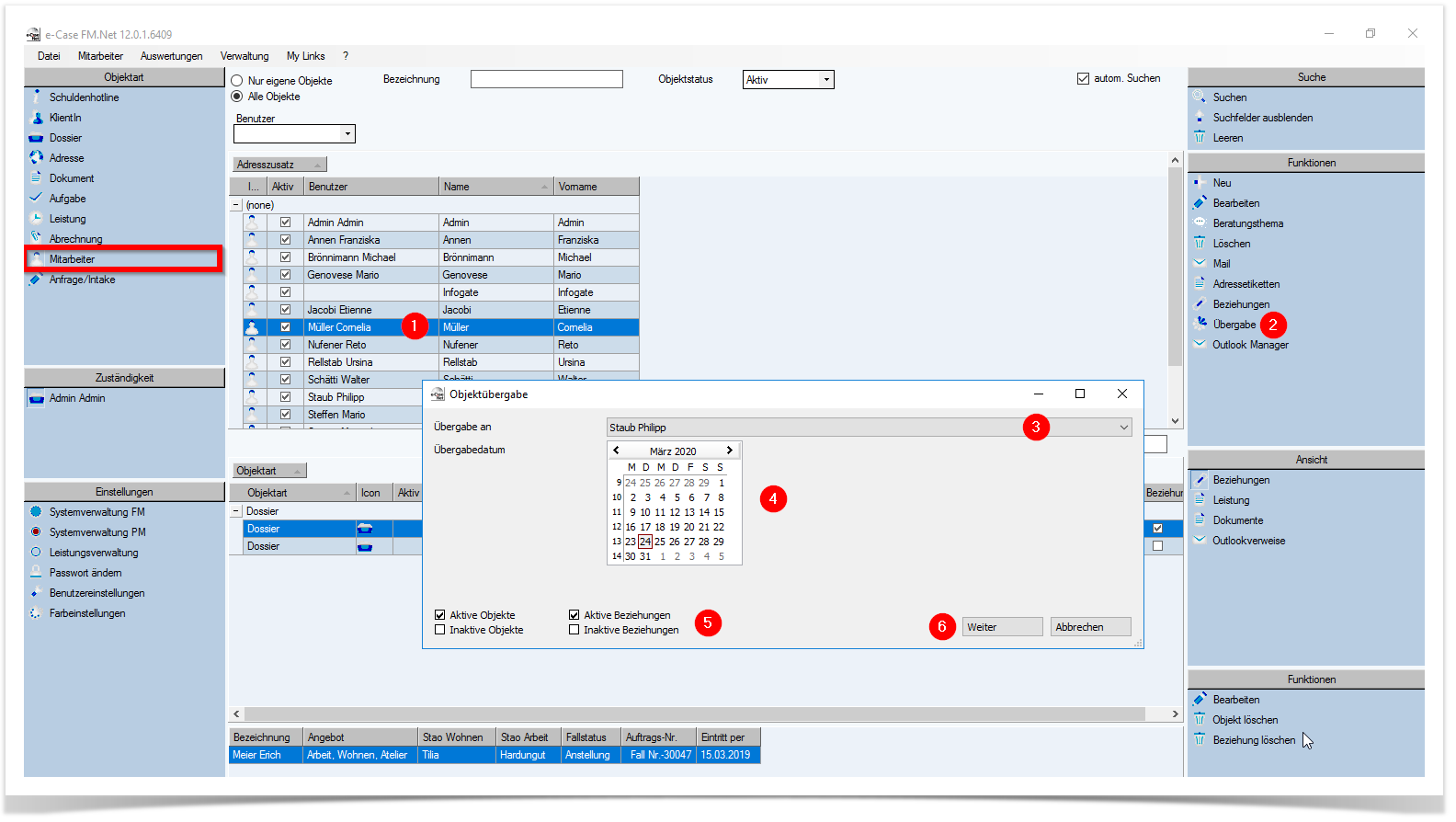The image size is (1456, 822).
Task: Select the Abrechnung icon
Action: click(x=36, y=238)
